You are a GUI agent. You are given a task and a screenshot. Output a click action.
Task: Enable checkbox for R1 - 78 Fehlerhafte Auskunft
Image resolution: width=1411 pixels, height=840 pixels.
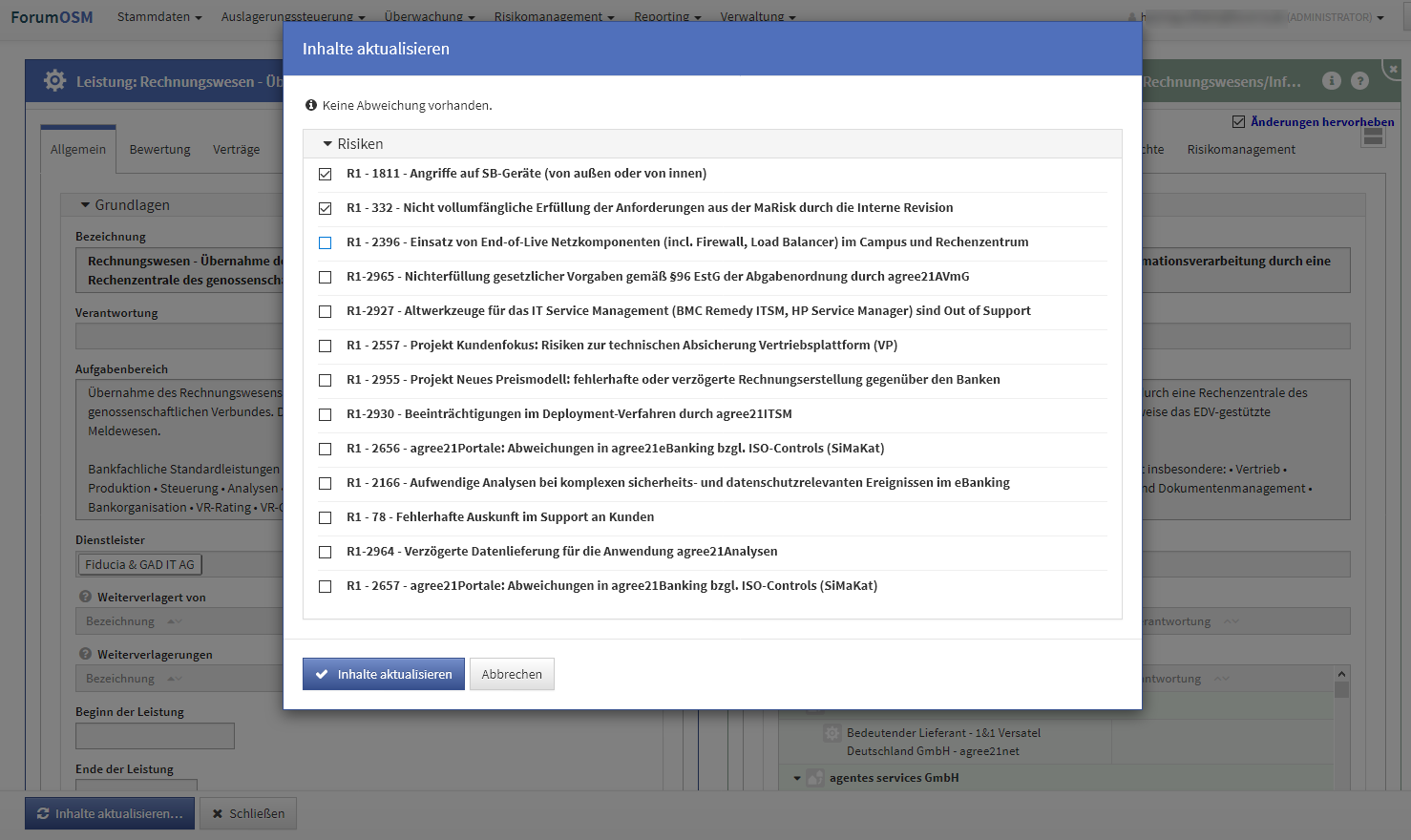click(x=326, y=517)
